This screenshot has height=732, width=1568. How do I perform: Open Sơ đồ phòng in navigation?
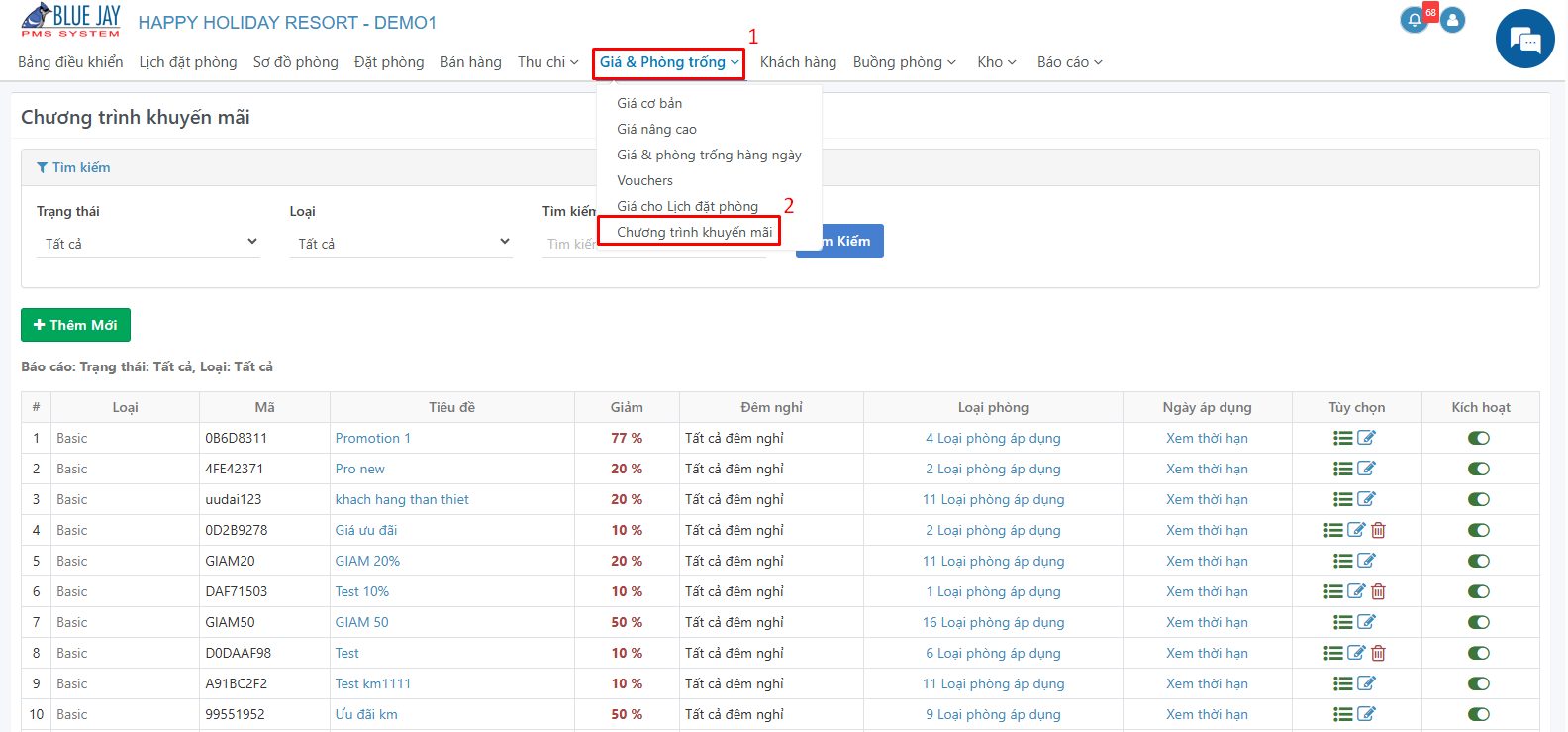coord(296,62)
